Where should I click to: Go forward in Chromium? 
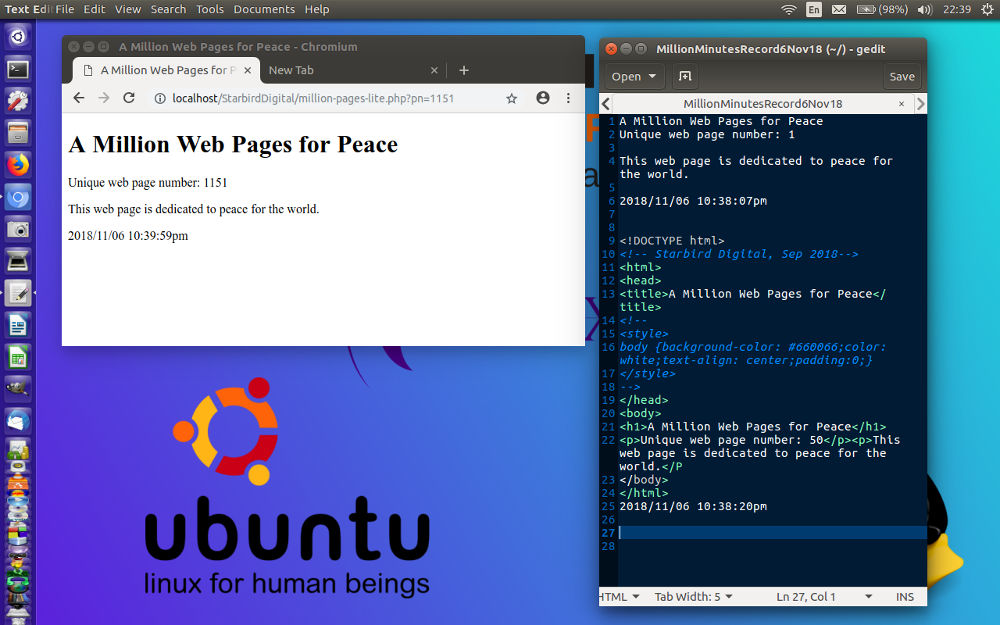pyautogui.click(x=104, y=98)
